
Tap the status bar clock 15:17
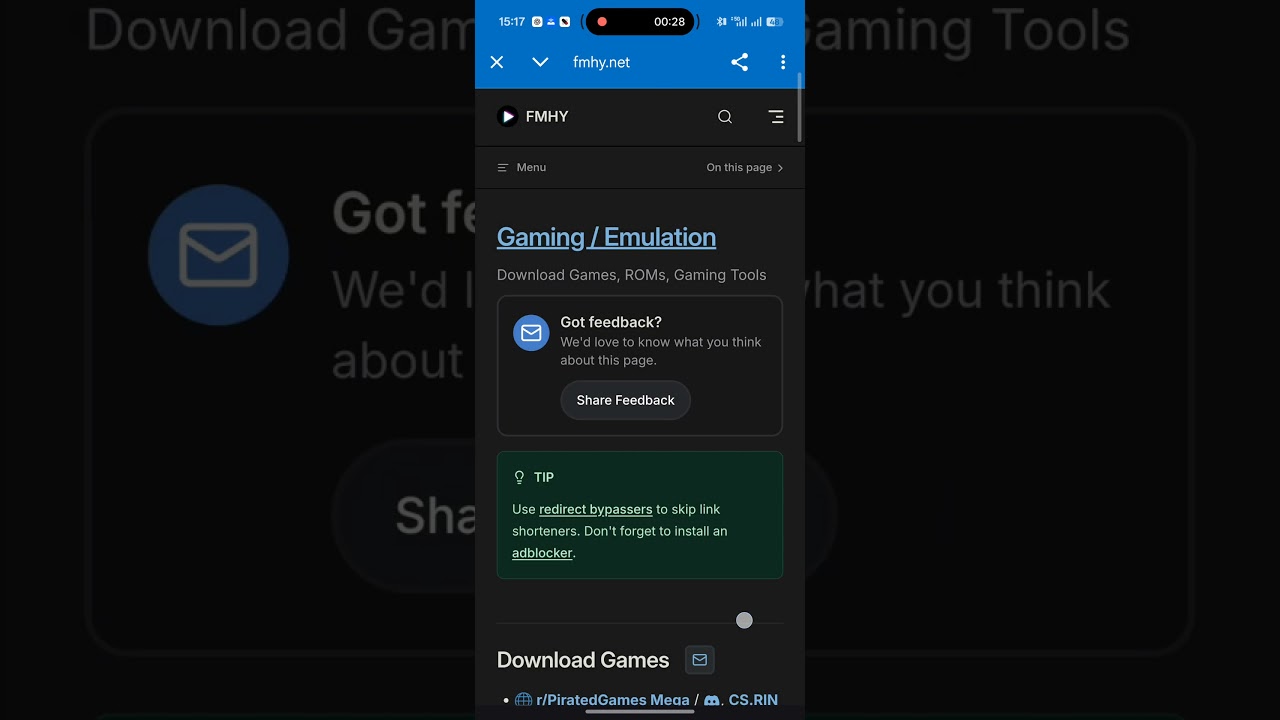click(511, 21)
